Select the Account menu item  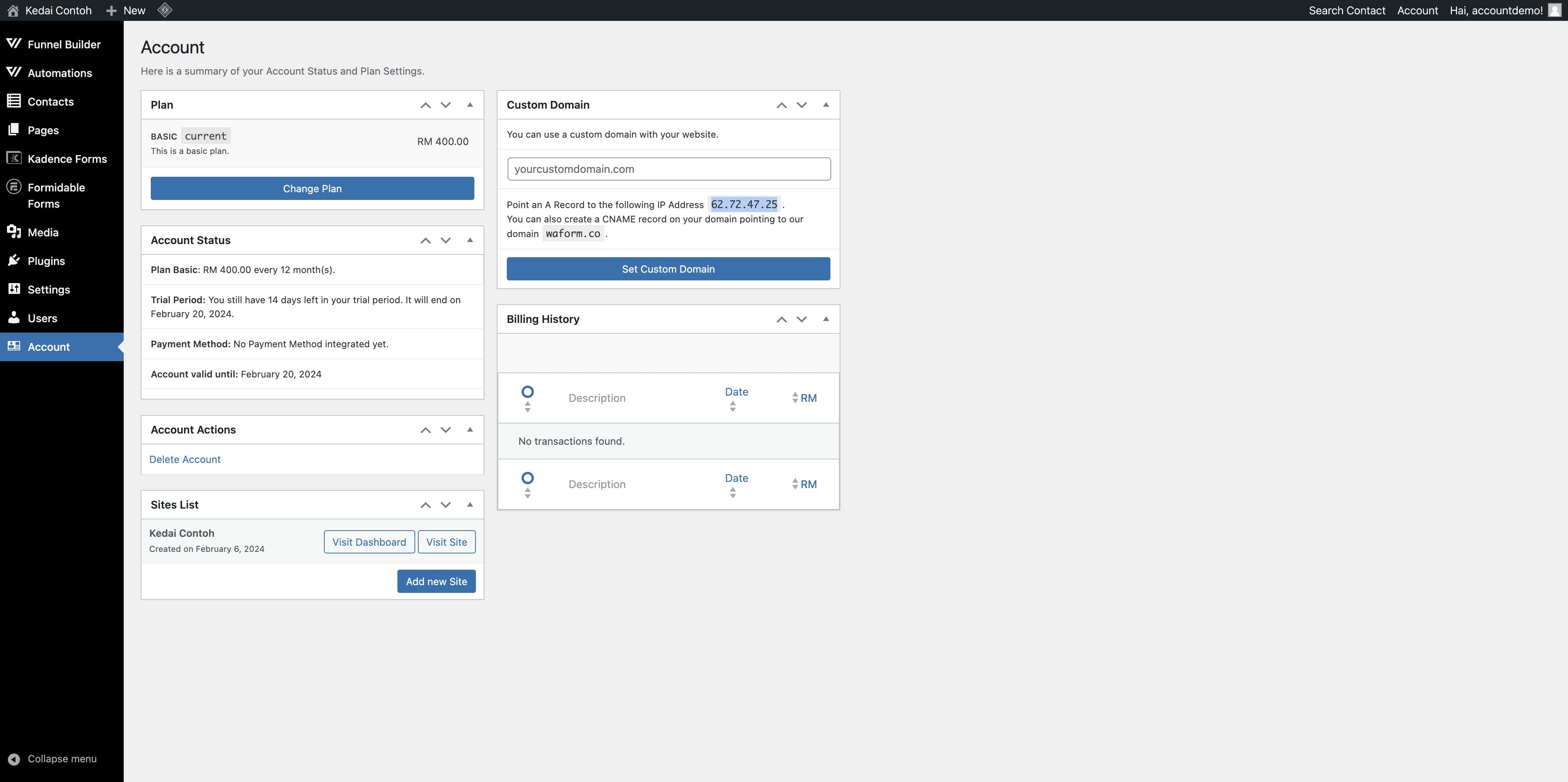click(48, 347)
